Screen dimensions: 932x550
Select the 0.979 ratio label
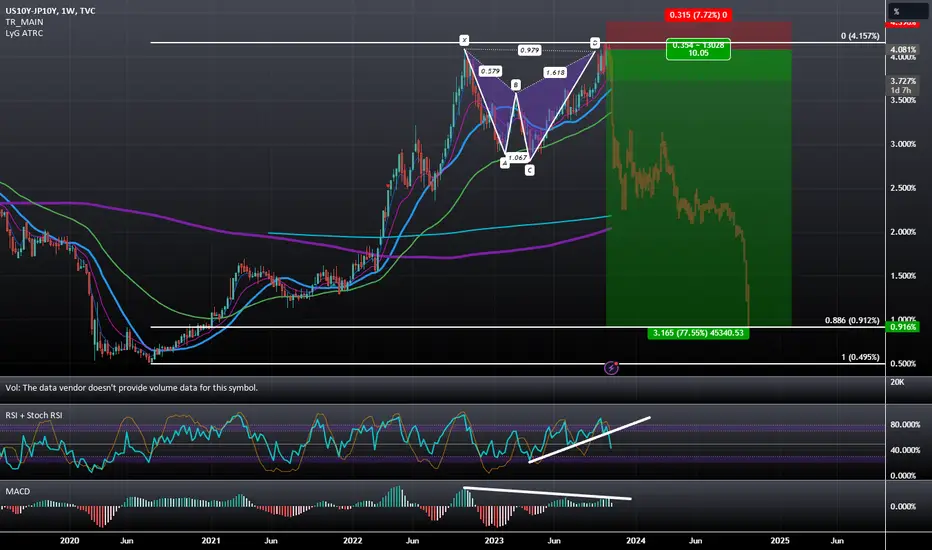[x=530, y=51]
